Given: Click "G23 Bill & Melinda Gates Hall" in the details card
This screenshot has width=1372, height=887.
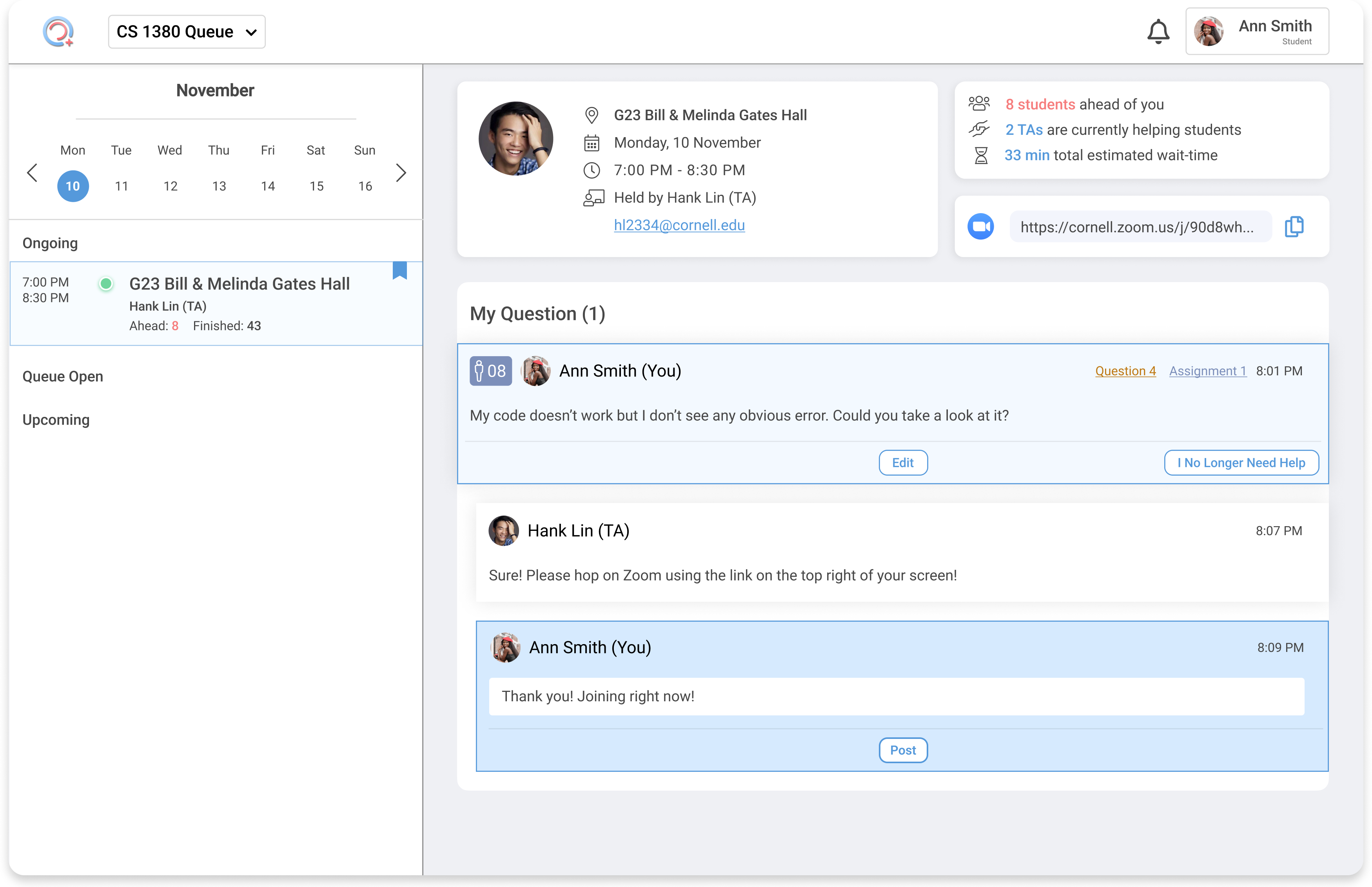Looking at the screenshot, I should pyautogui.click(x=710, y=115).
